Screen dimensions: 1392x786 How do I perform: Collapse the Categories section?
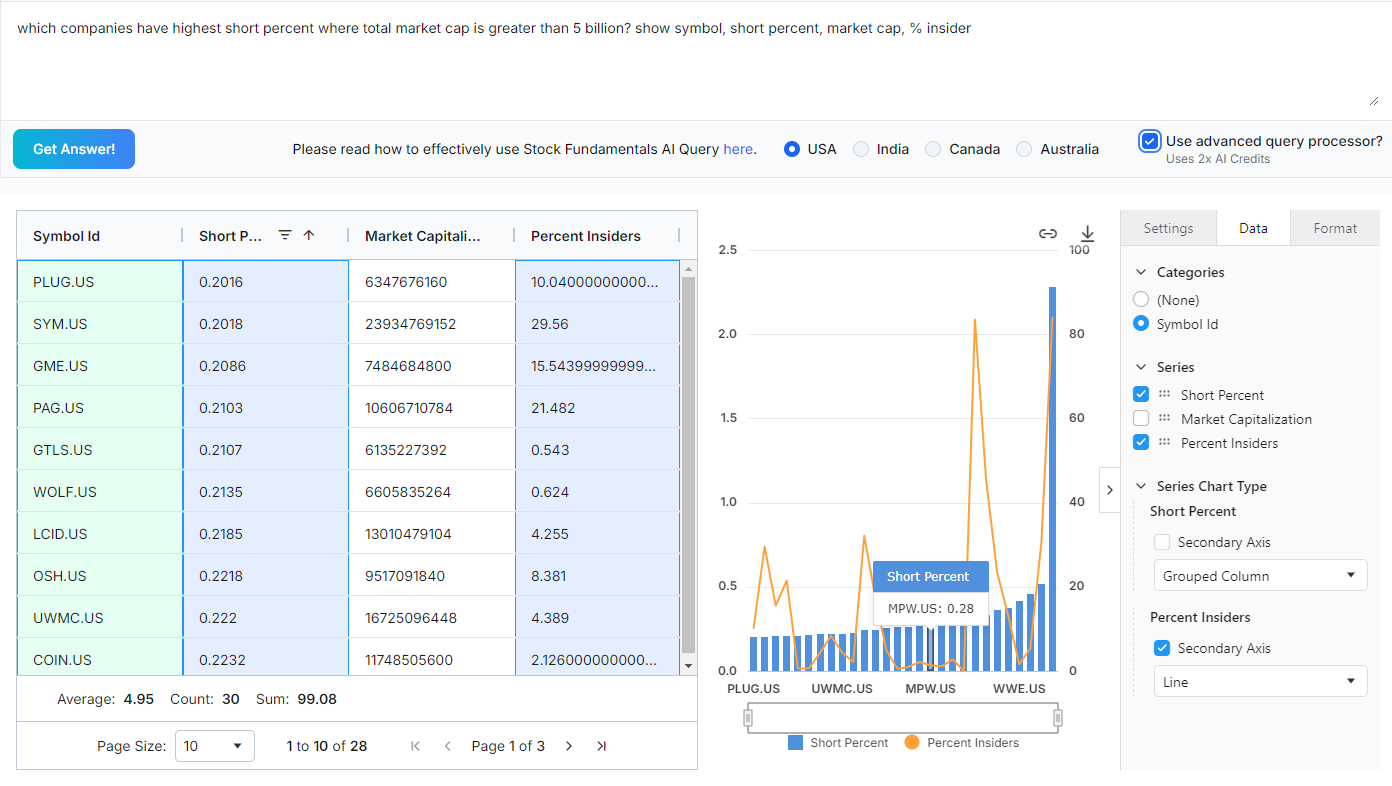(x=1141, y=272)
